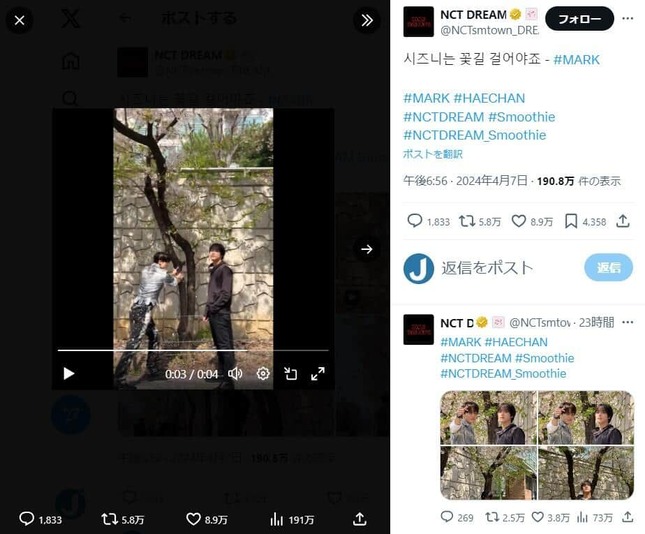This screenshot has height=534, width=645.
Task: Expand video to fullscreen
Action: [318, 374]
